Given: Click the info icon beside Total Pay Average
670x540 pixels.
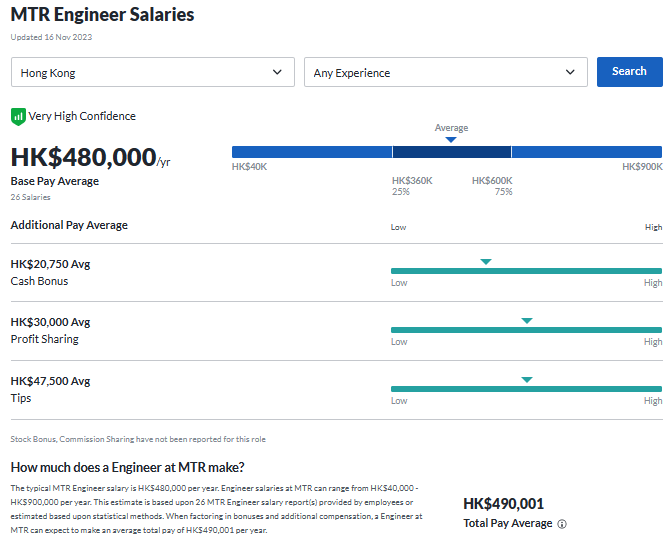Looking at the screenshot, I should click(562, 524).
